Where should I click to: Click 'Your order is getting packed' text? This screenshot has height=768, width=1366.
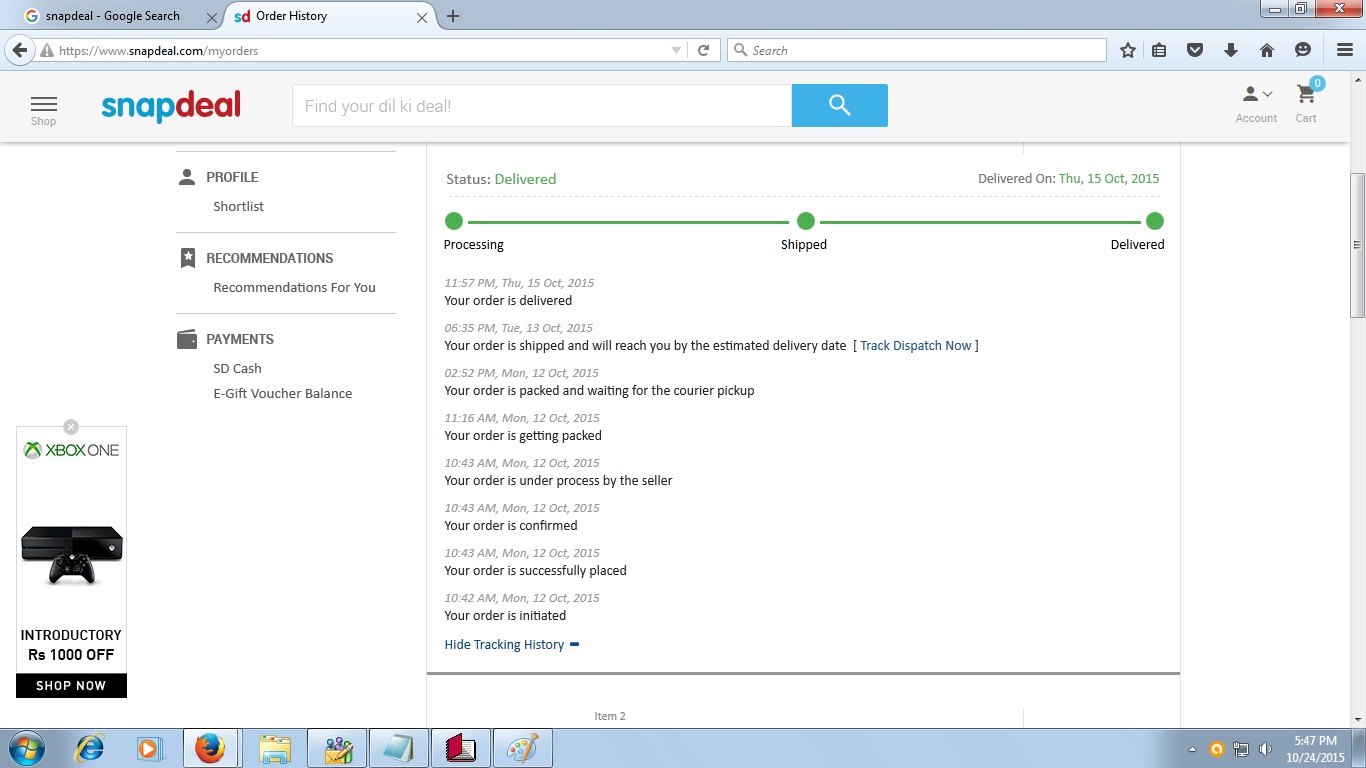pos(523,435)
